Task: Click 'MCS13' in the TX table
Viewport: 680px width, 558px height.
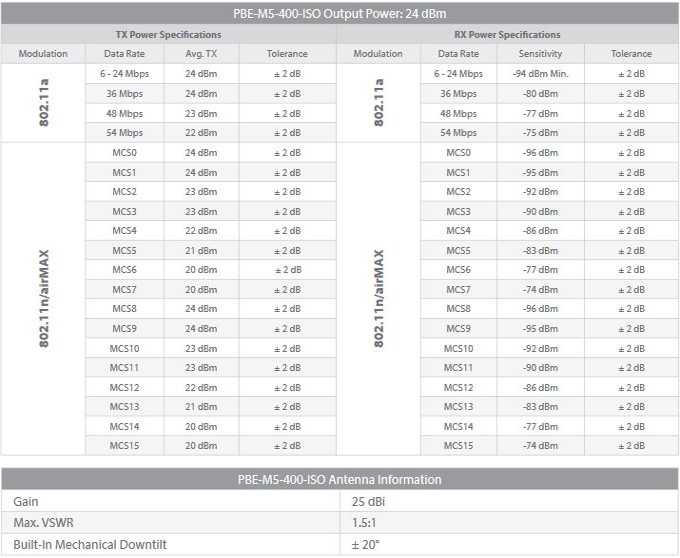Action: 124,407
